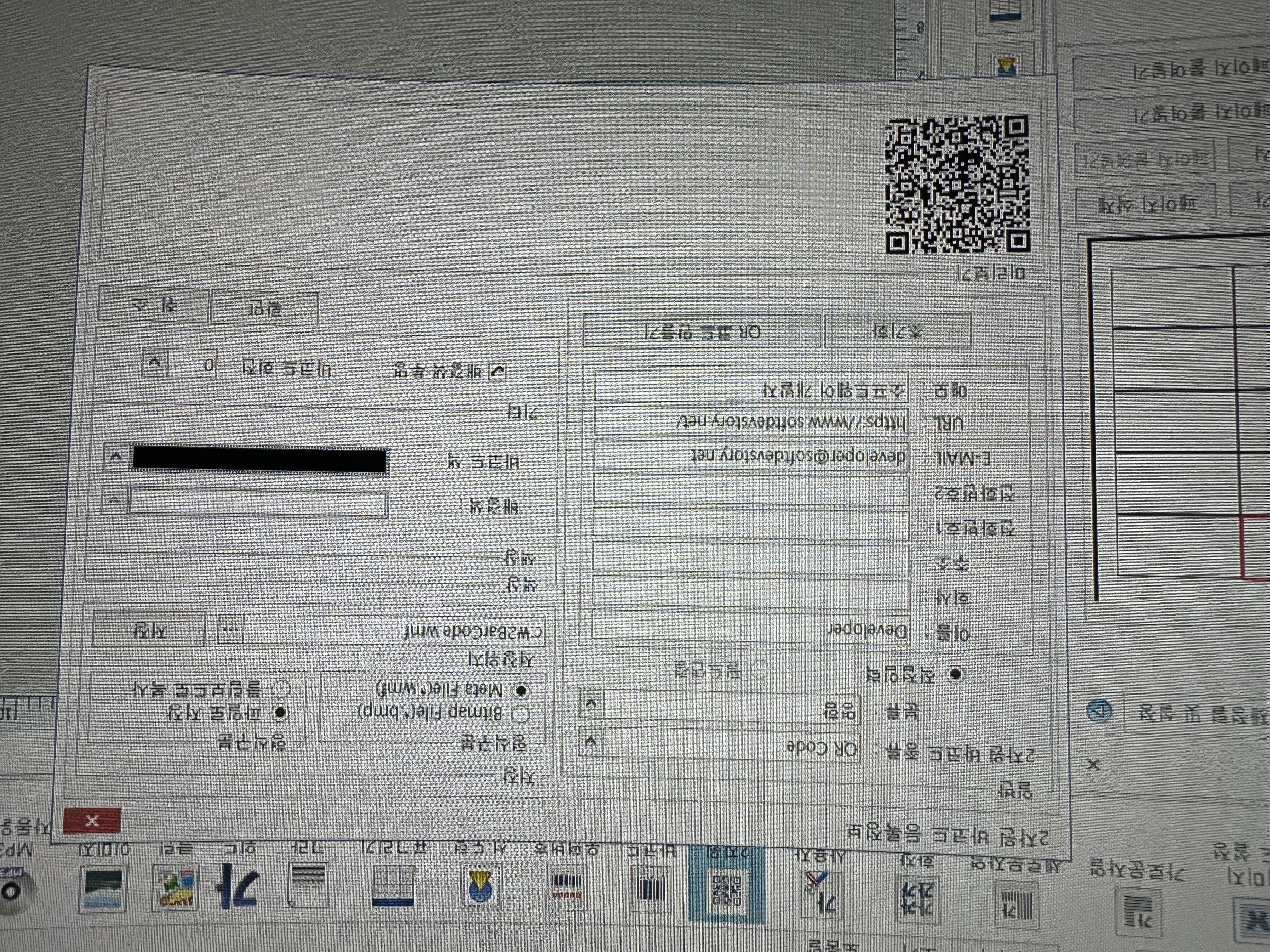This screenshot has width=1270, height=952.
Task: Click the 페이지 삭제 button in the background window
Action: (x=1147, y=202)
